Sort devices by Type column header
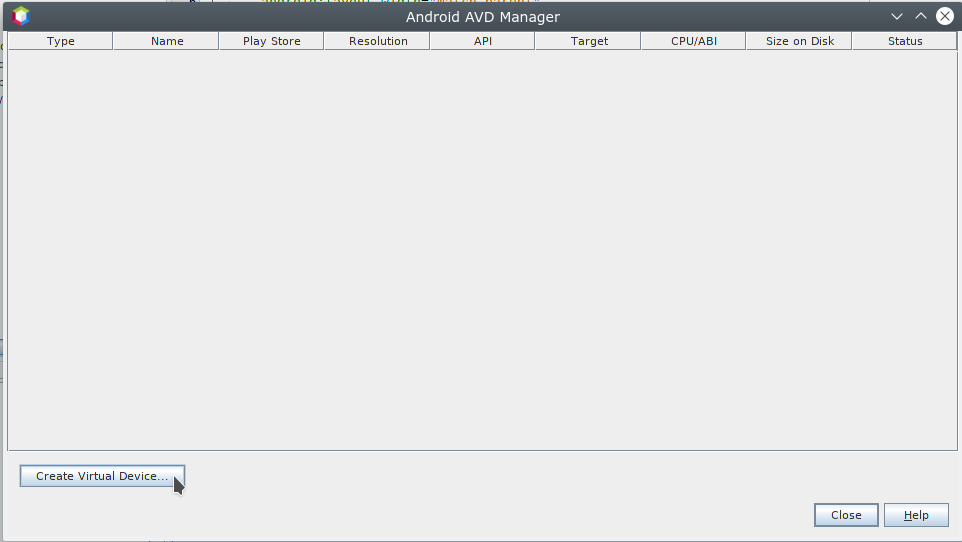The height and width of the screenshot is (542, 962). tap(60, 41)
